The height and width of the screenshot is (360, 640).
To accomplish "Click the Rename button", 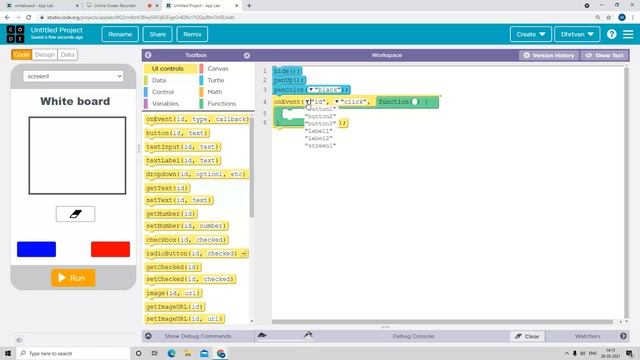I will [x=120, y=34].
